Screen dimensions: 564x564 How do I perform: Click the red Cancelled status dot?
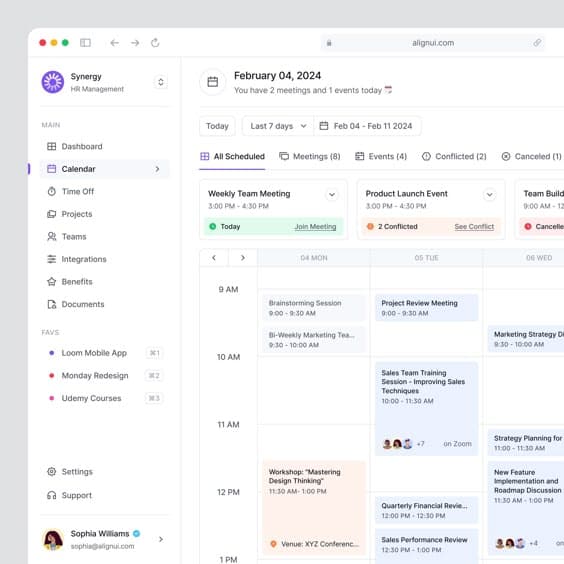pos(528,226)
